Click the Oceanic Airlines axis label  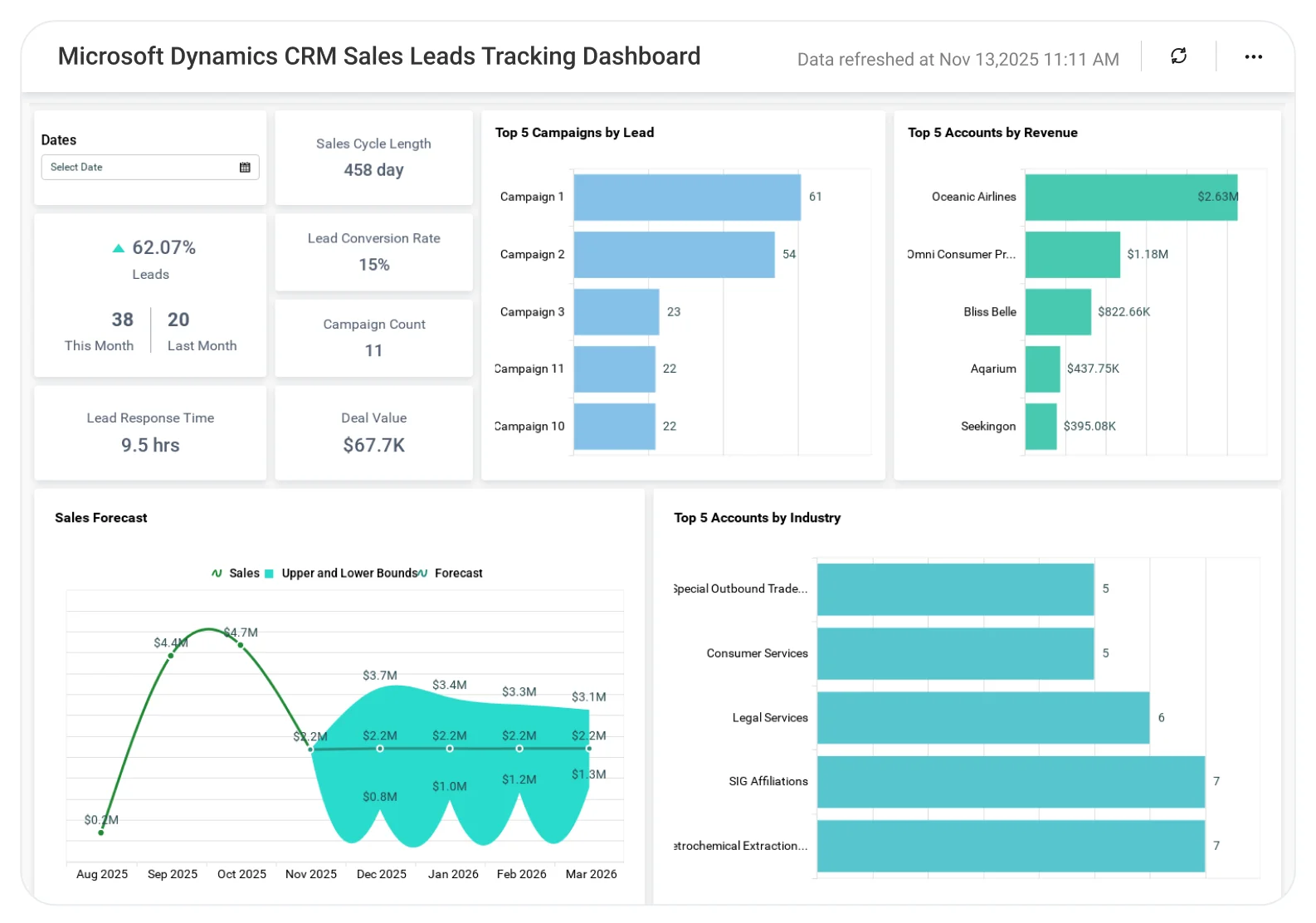tap(973, 197)
